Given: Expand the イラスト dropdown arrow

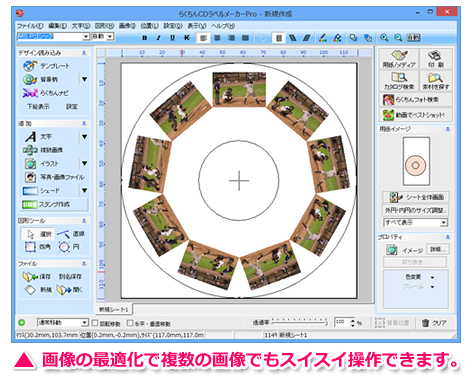Looking at the screenshot, I should tap(84, 163).
